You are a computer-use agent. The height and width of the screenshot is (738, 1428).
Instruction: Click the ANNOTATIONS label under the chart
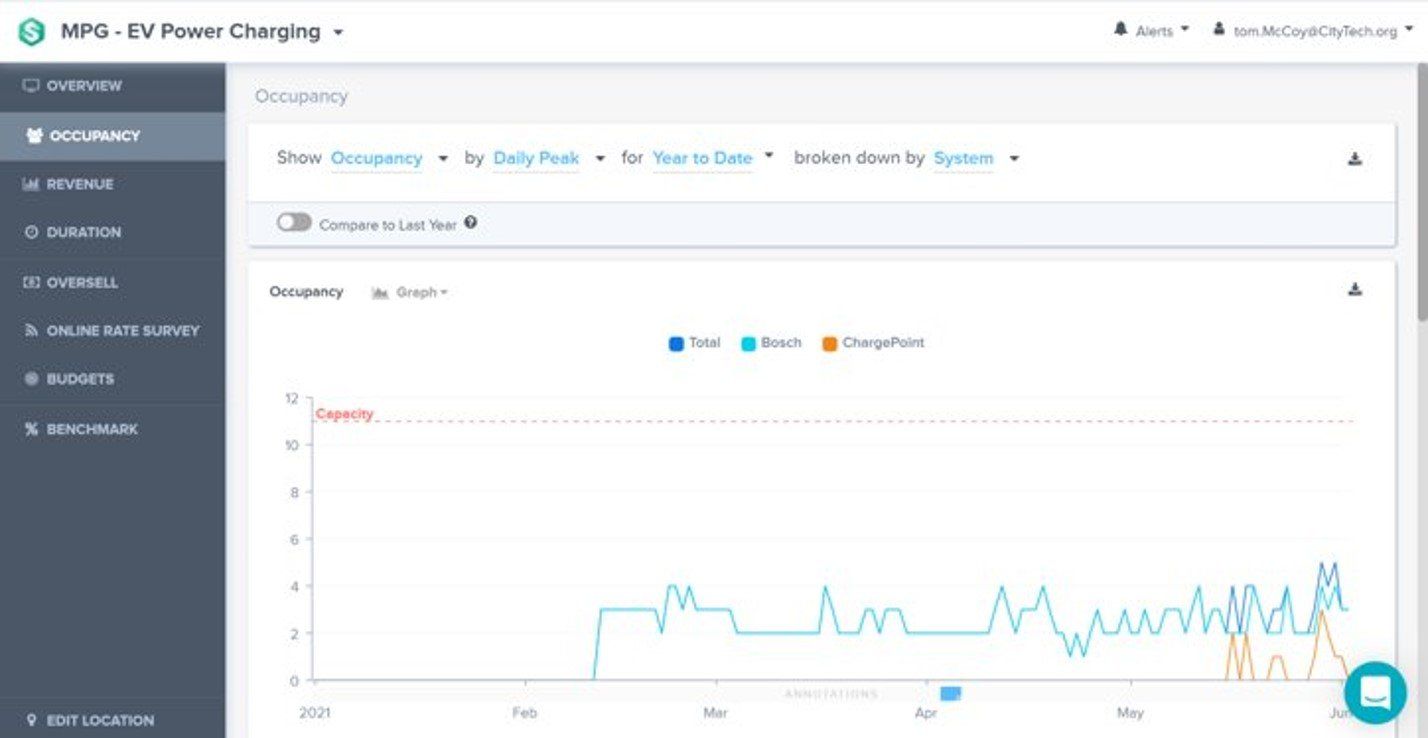(831, 694)
